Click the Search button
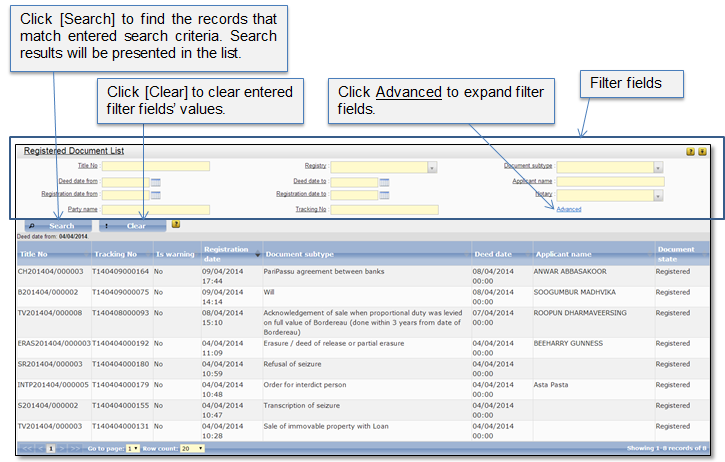The width and height of the screenshot is (725, 462). pos(56,226)
